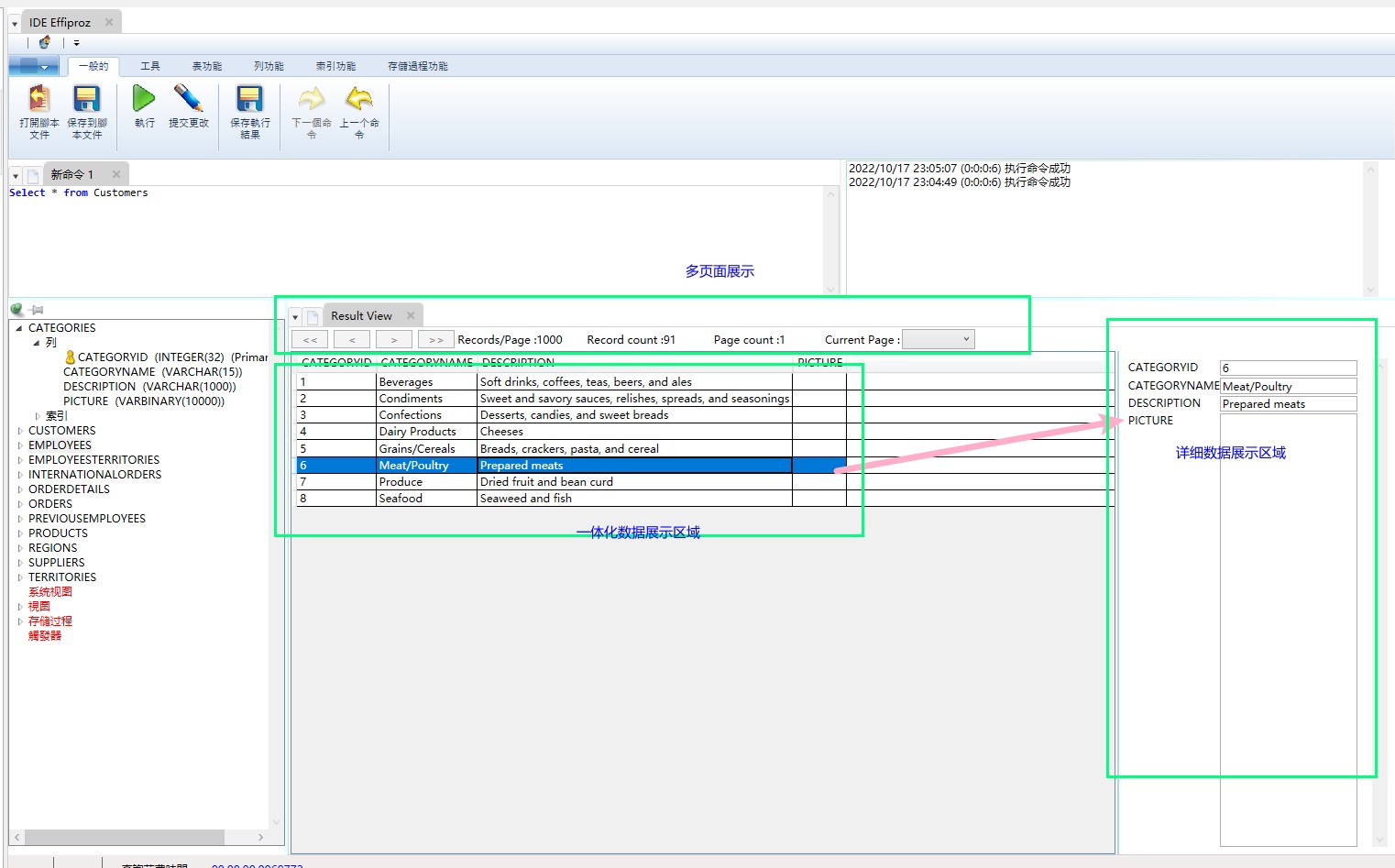Click the tree scrollbar right arrow
Screen dimensions: 1395x868
click(x=261, y=838)
